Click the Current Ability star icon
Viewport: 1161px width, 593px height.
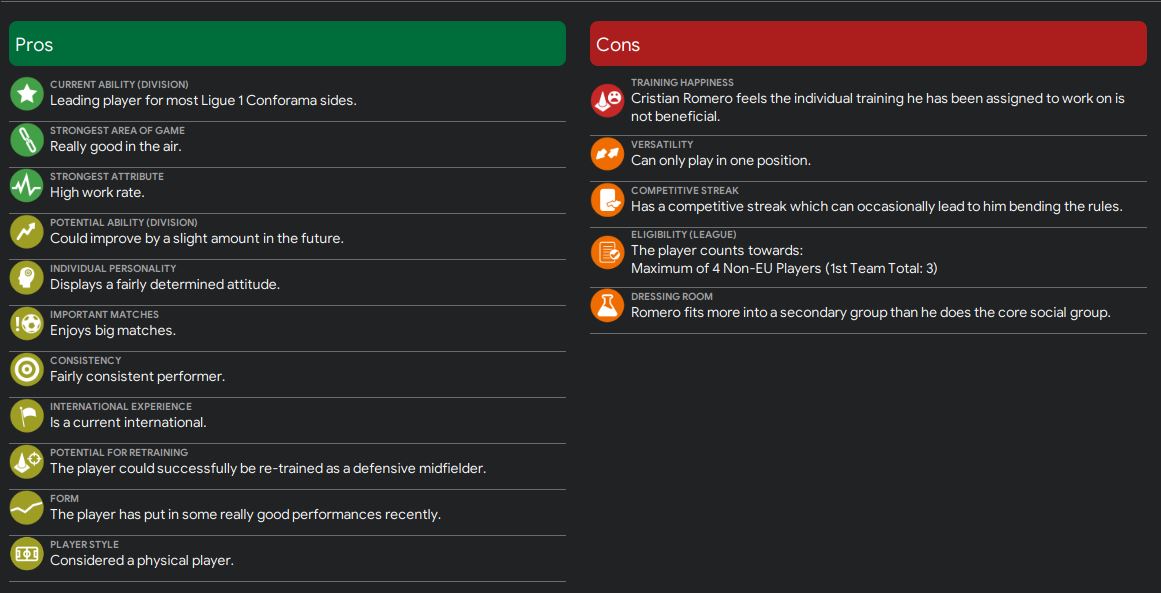coord(27,94)
